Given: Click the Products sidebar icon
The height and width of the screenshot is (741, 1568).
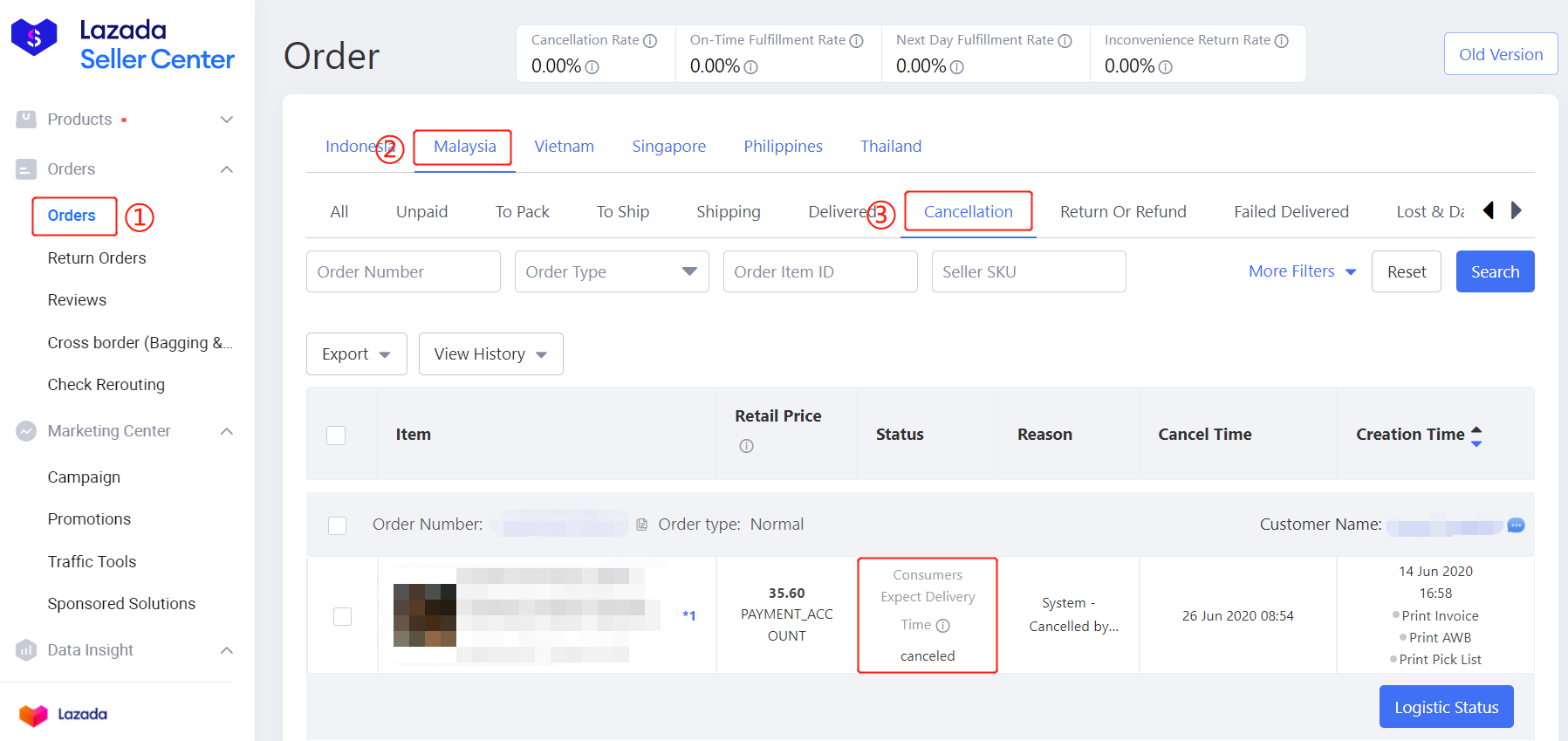Looking at the screenshot, I should pos(26,120).
